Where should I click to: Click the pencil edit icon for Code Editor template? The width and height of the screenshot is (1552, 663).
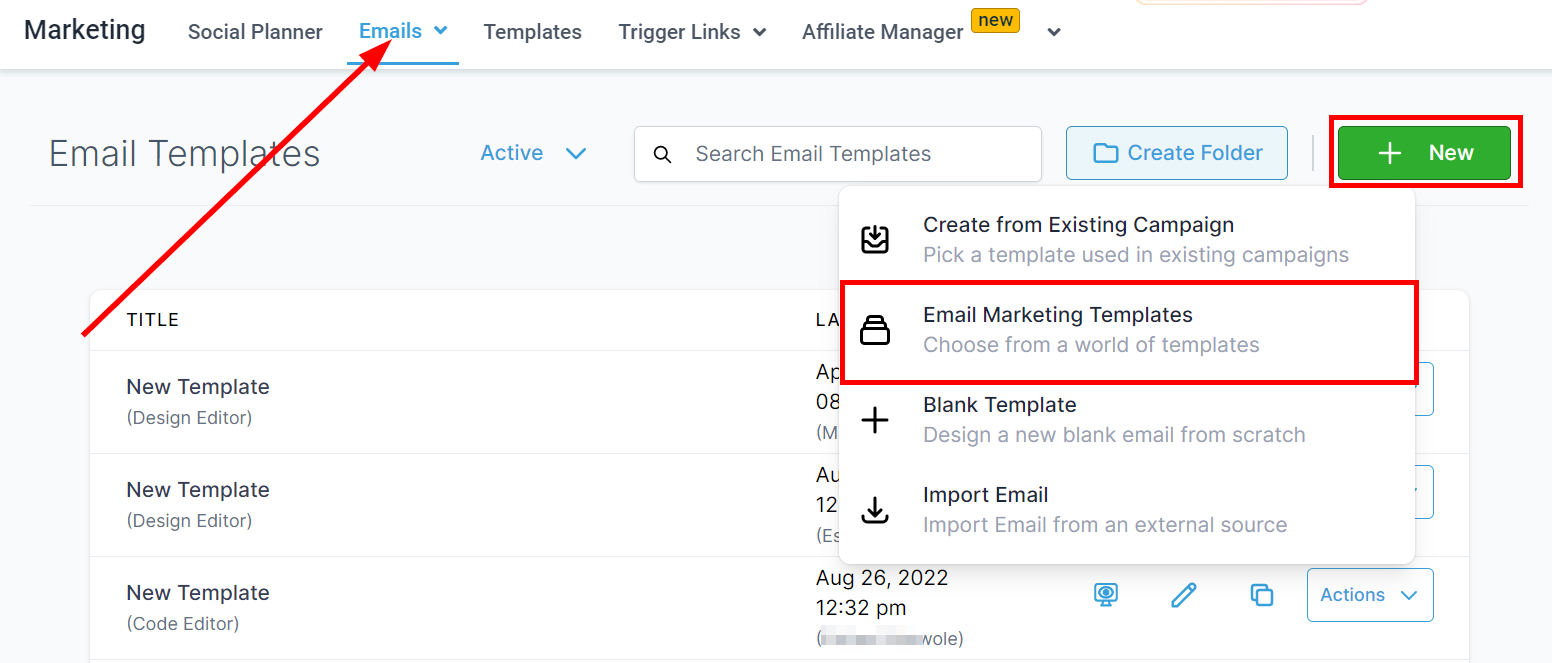pos(1184,595)
